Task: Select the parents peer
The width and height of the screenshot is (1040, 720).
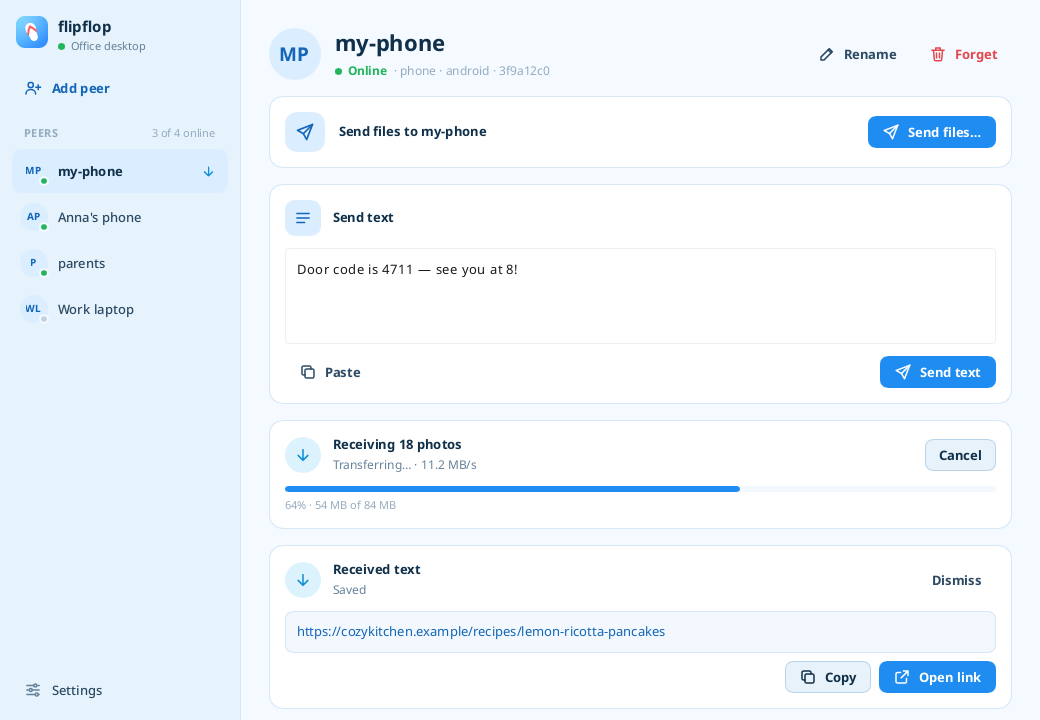Action: 120,263
